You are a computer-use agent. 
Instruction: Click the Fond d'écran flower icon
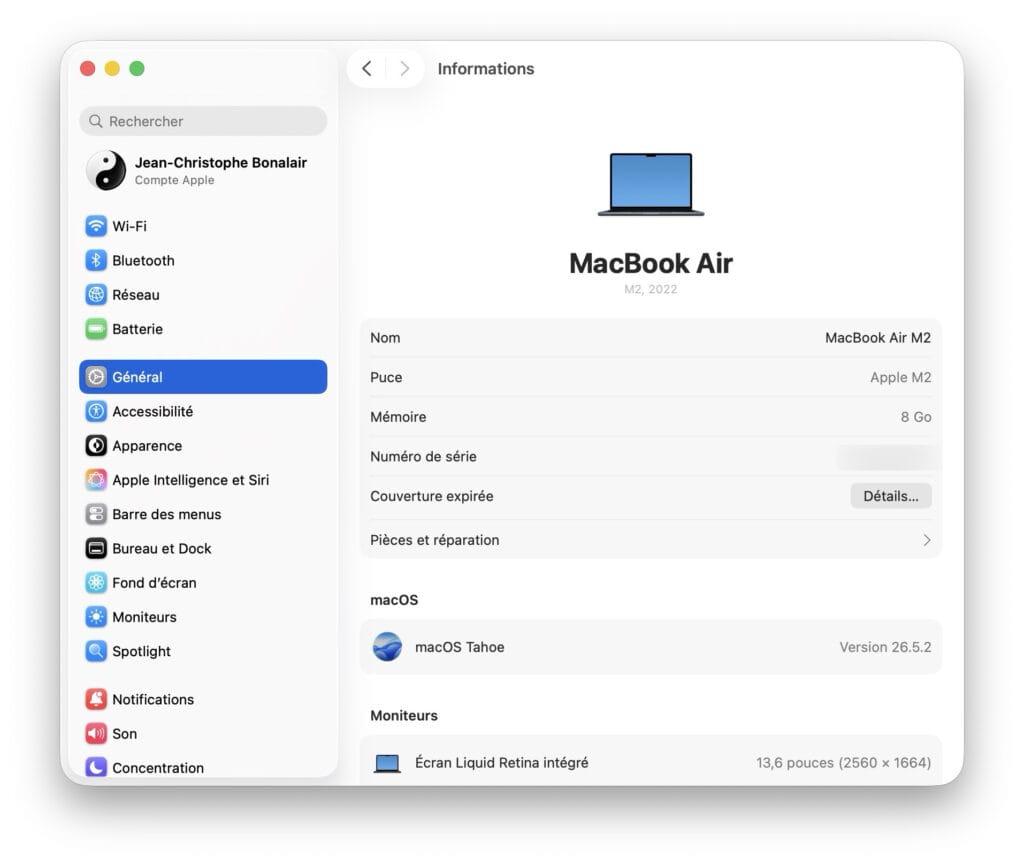pyautogui.click(x=96, y=582)
